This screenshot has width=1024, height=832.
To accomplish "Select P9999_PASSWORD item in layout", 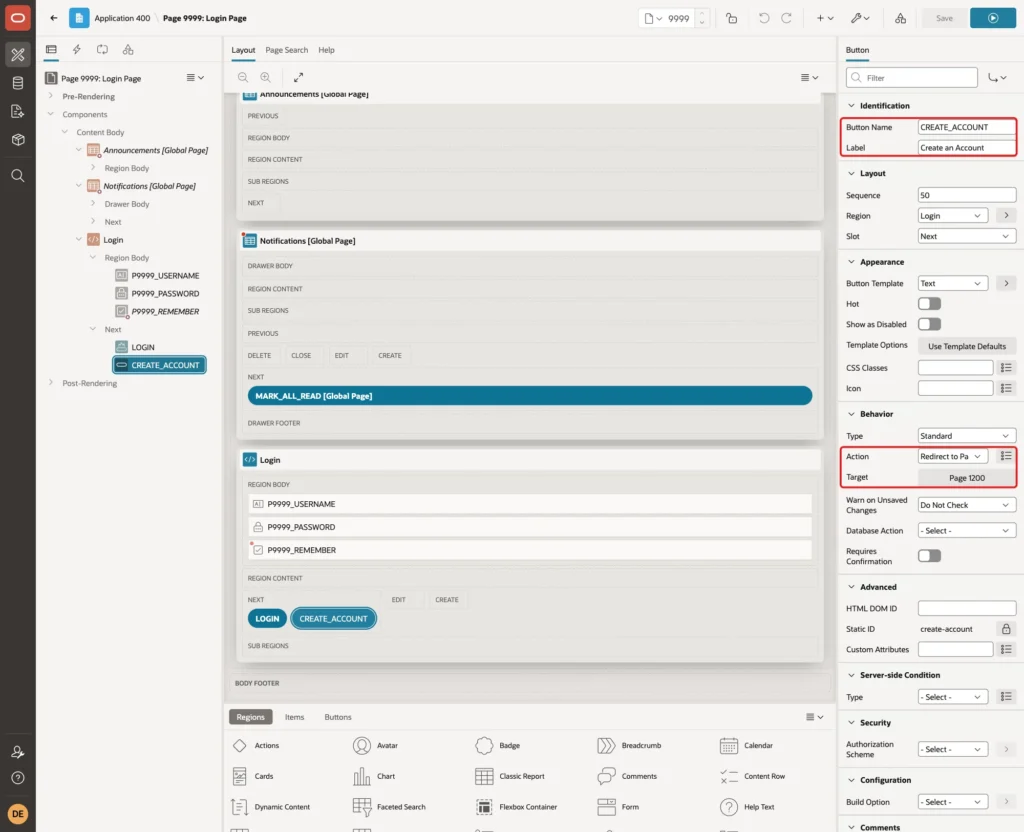I will (530, 527).
